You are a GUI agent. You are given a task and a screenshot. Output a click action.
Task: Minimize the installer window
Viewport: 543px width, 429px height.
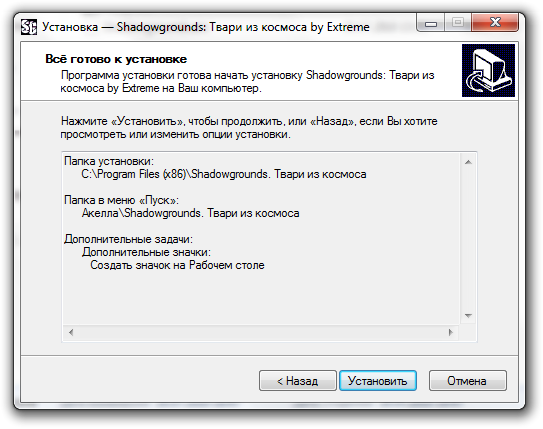click(x=430, y=24)
